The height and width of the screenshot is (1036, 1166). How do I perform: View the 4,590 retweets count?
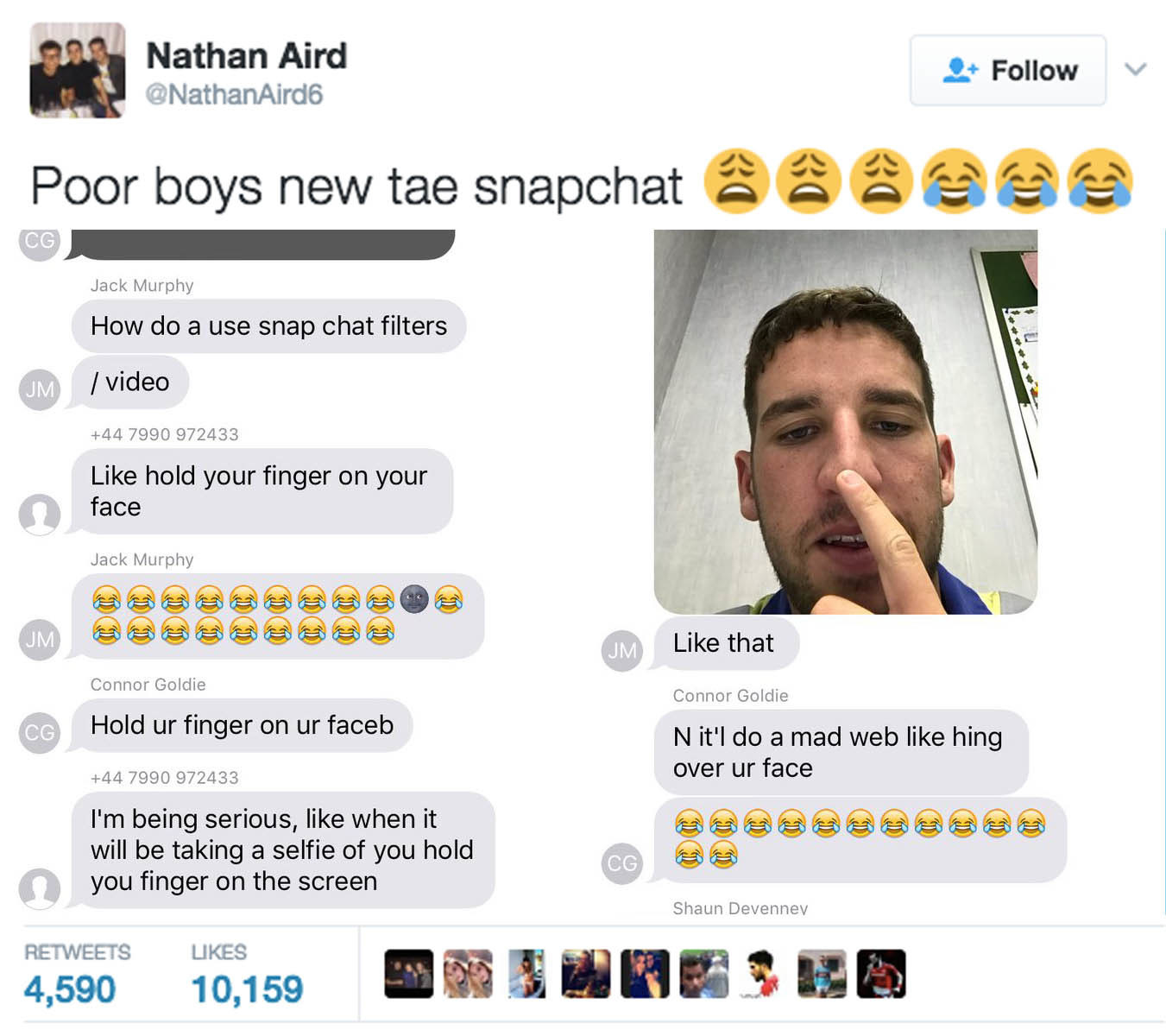(70, 989)
